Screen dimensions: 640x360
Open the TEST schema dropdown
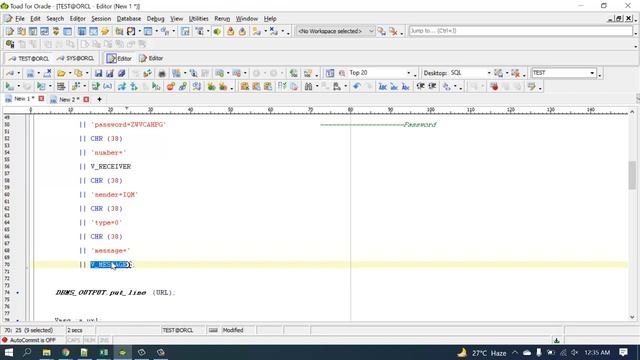pos(592,73)
